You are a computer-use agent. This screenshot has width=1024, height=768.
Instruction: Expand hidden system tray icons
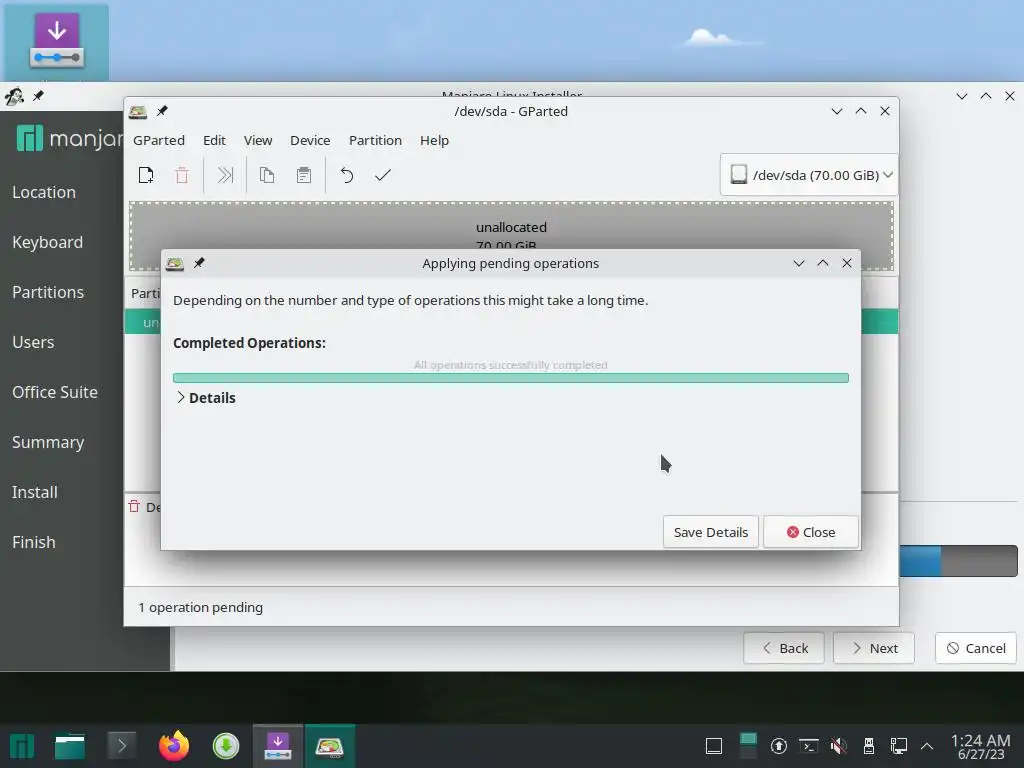927,746
